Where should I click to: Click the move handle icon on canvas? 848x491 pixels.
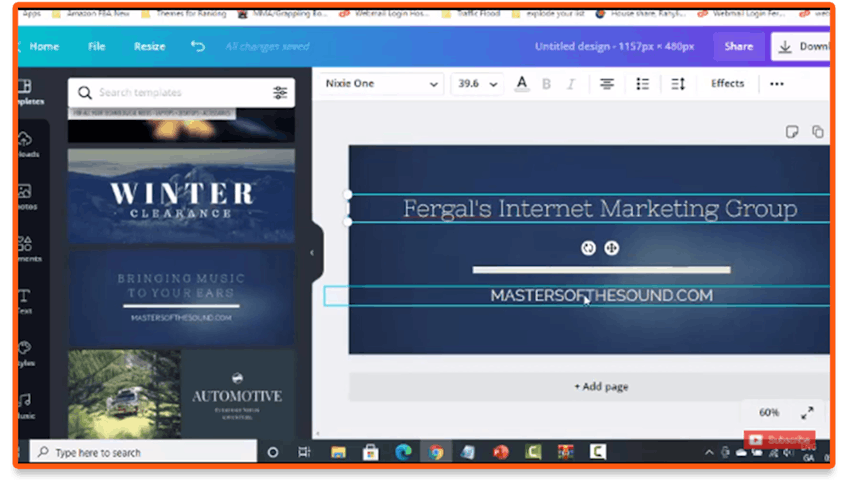click(612, 248)
